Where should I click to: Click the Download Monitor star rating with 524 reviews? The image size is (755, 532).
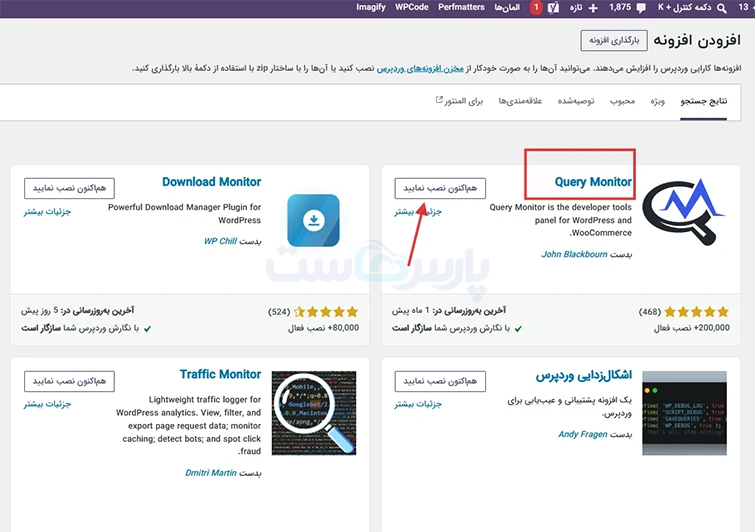(326, 312)
